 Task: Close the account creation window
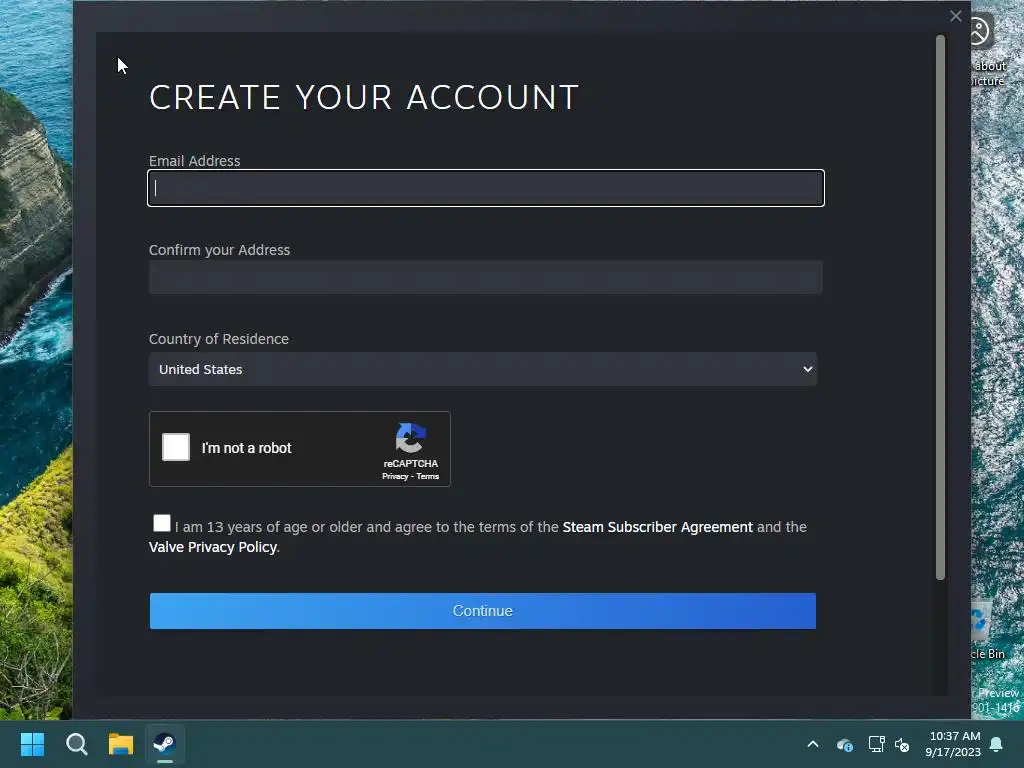pos(955,16)
